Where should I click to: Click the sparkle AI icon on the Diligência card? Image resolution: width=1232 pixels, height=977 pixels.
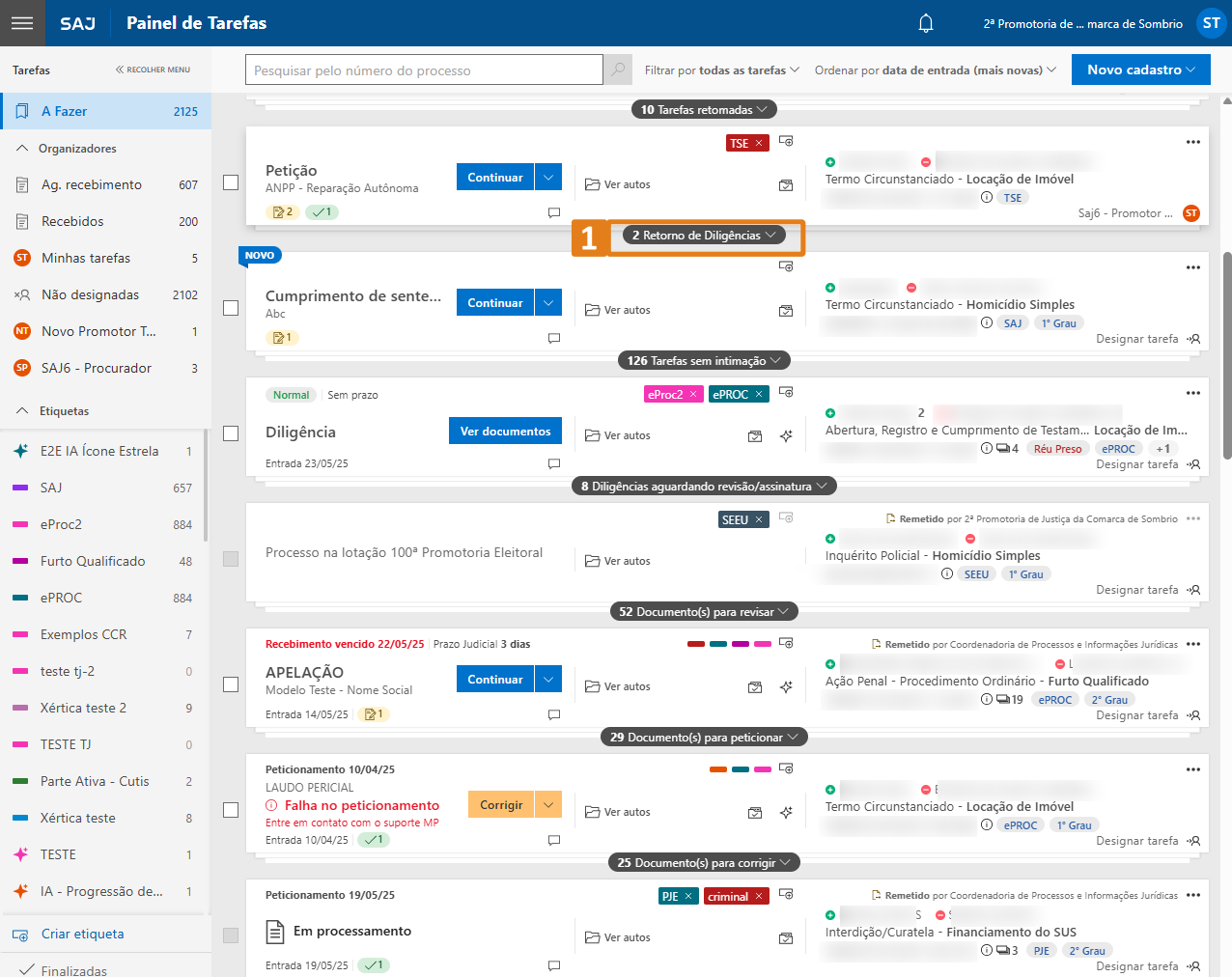coord(786,436)
